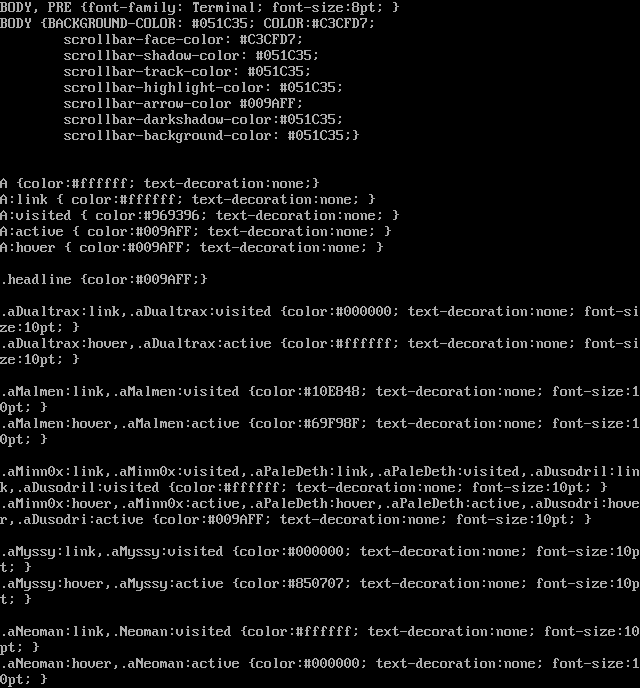Image resolution: width=640 pixels, height=688 pixels.
Task: Click the .aMalmen:hover #69F98F rule
Action: point(320,431)
